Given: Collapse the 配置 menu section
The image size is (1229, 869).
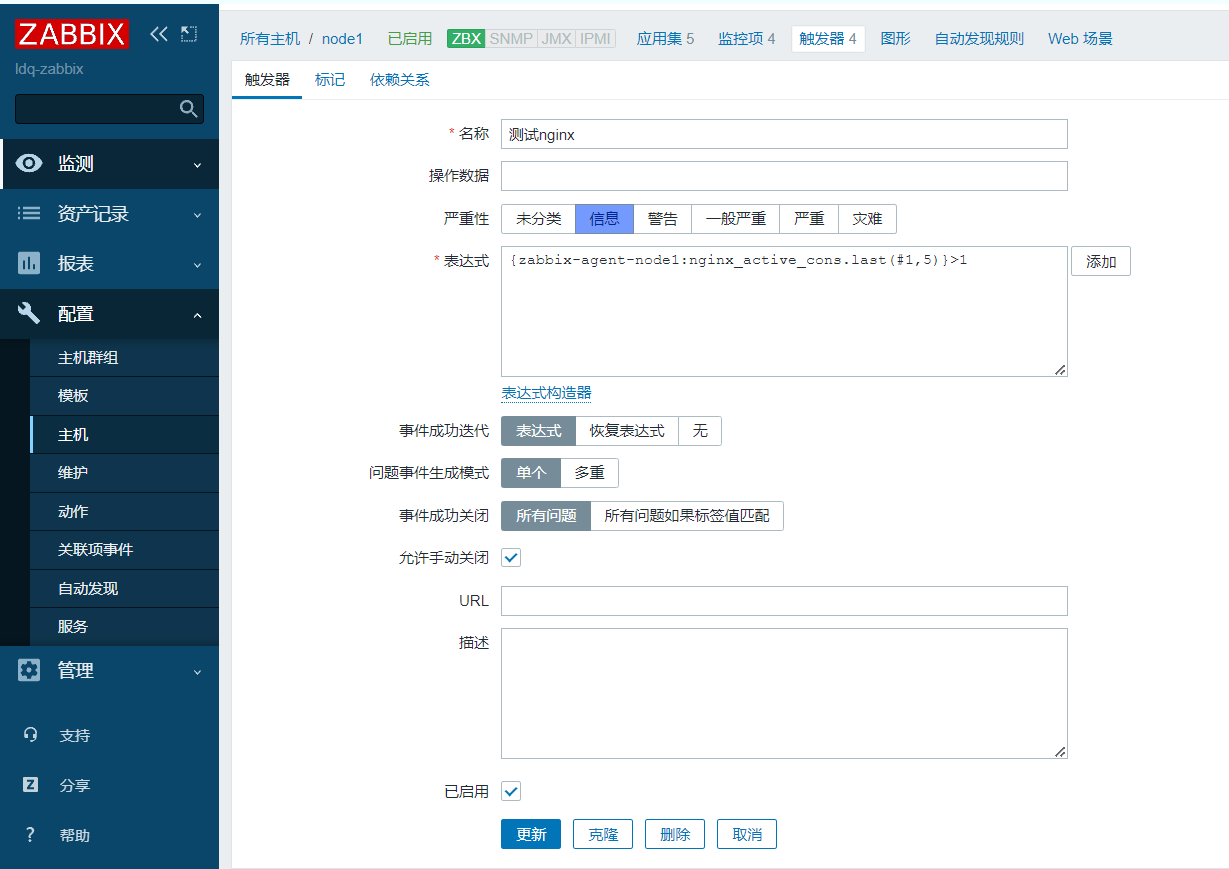Looking at the screenshot, I should (x=197, y=315).
